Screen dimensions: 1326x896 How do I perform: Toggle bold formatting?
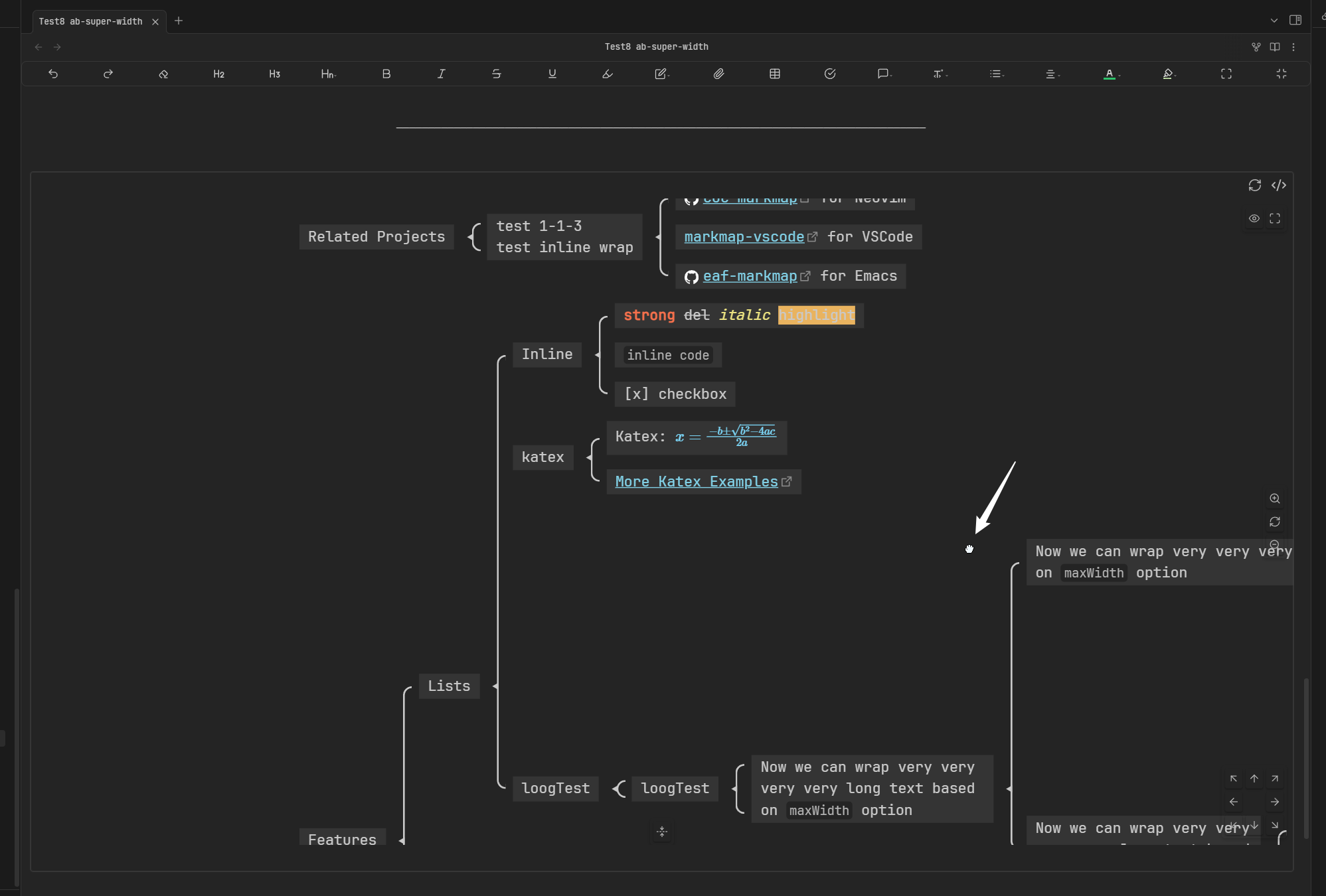tap(386, 74)
